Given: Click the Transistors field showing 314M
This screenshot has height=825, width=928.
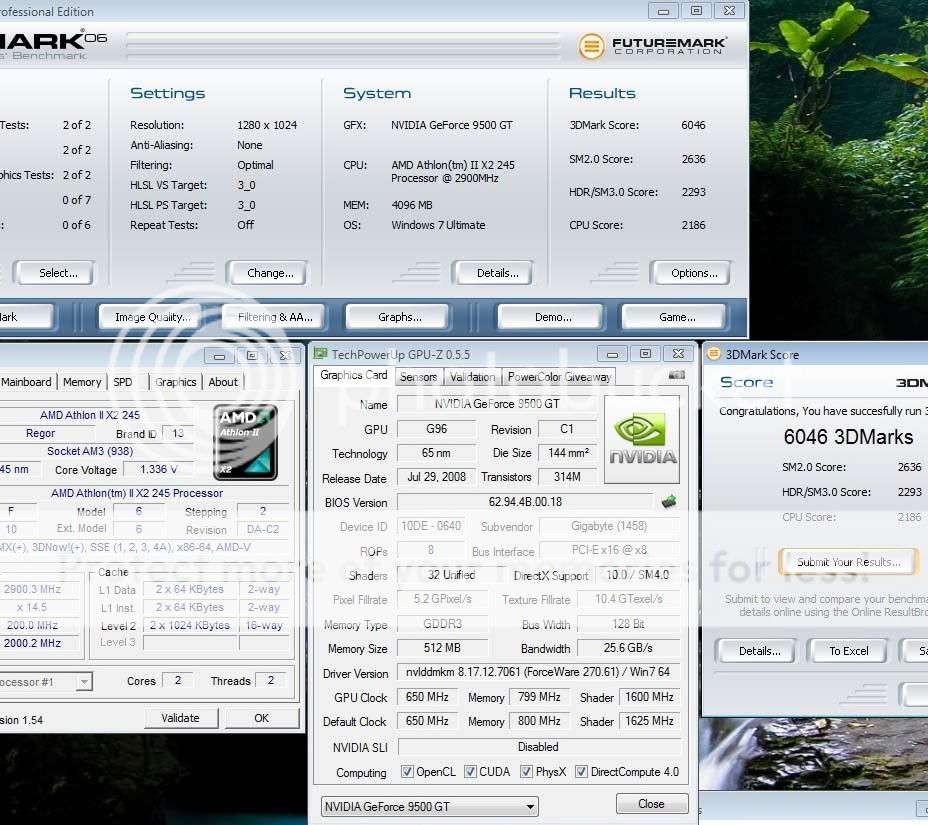Looking at the screenshot, I should [x=568, y=477].
